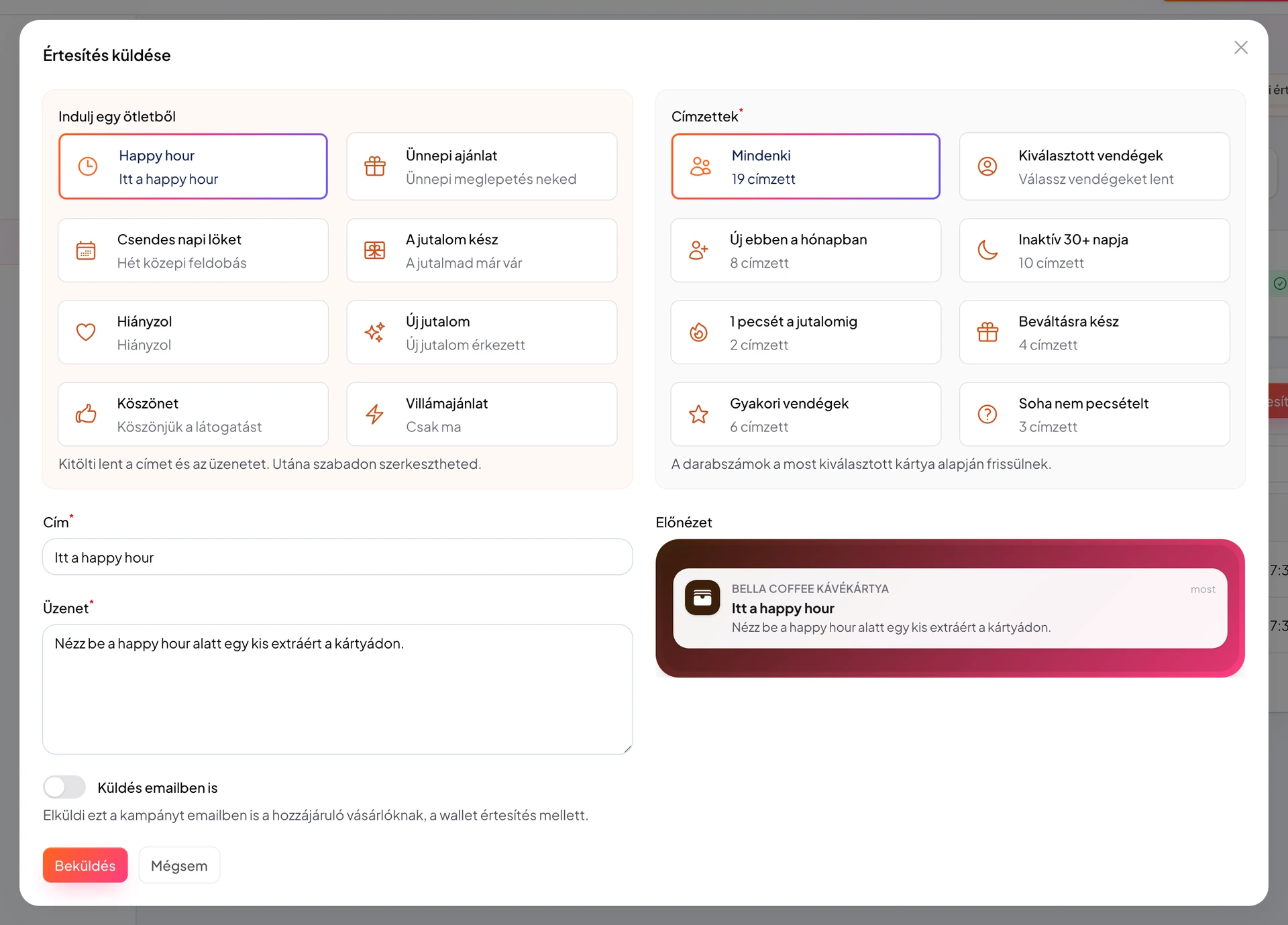This screenshot has height=925, width=1288.
Task: Click the 'Címzettek' heading
Action: point(704,117)
